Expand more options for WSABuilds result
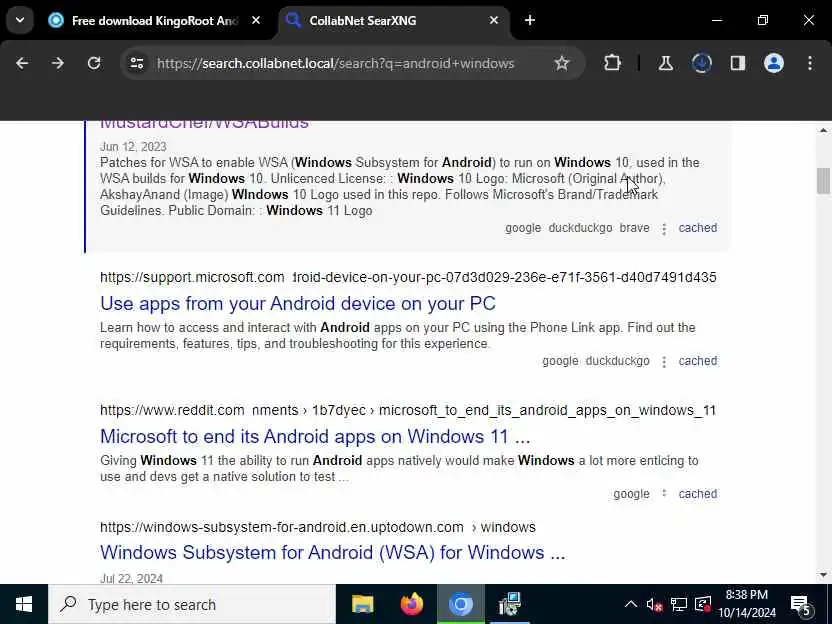Image resolution: width=832 pixels, height=624 pixels. (x=664, y=229)
